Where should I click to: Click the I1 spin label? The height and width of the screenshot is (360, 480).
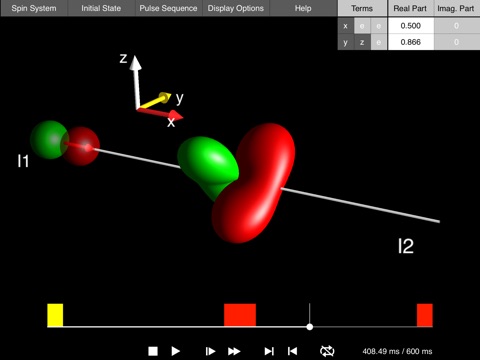23,161
